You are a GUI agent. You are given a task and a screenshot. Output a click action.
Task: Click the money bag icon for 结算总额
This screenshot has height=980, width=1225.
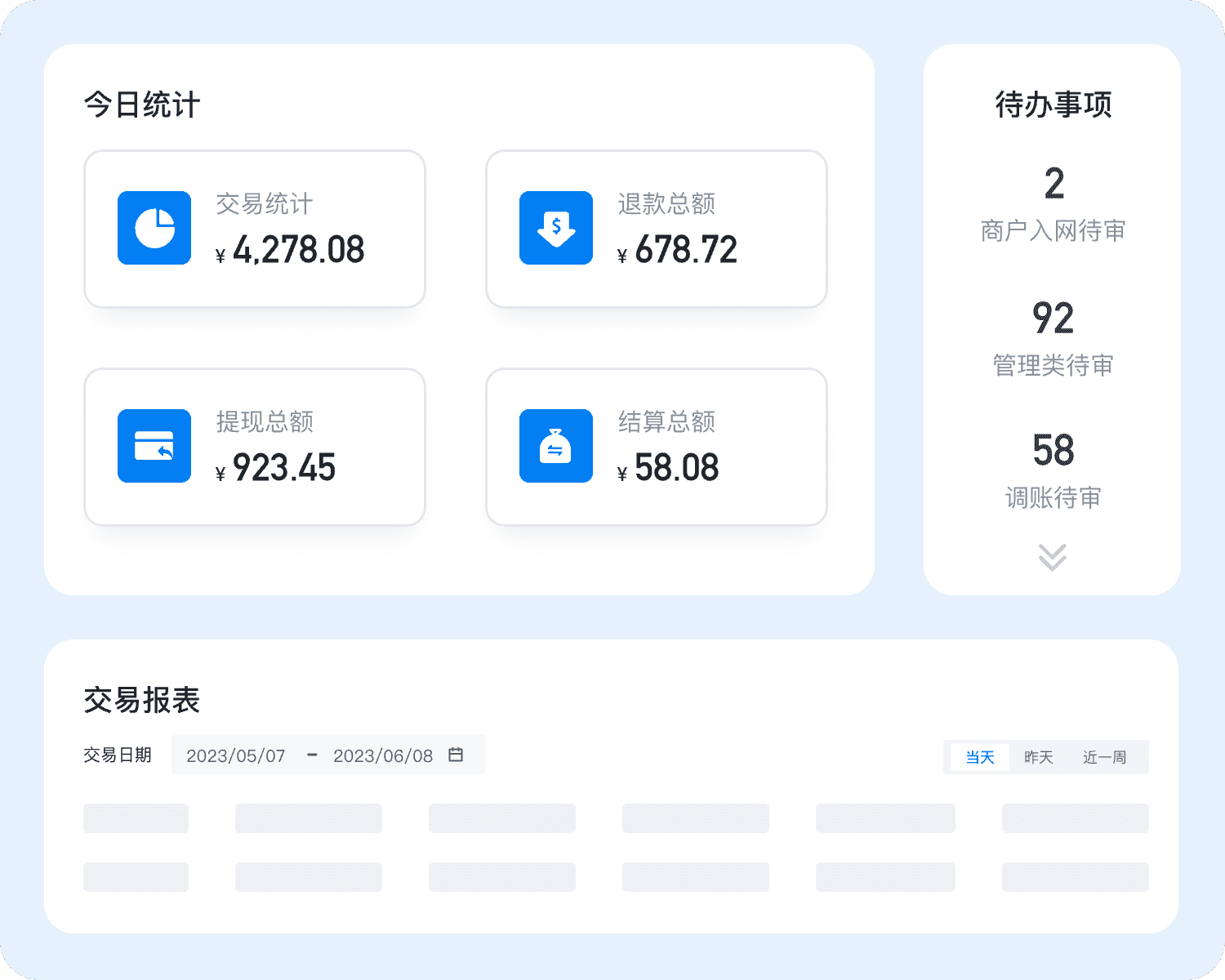click(x=556, y=446)
